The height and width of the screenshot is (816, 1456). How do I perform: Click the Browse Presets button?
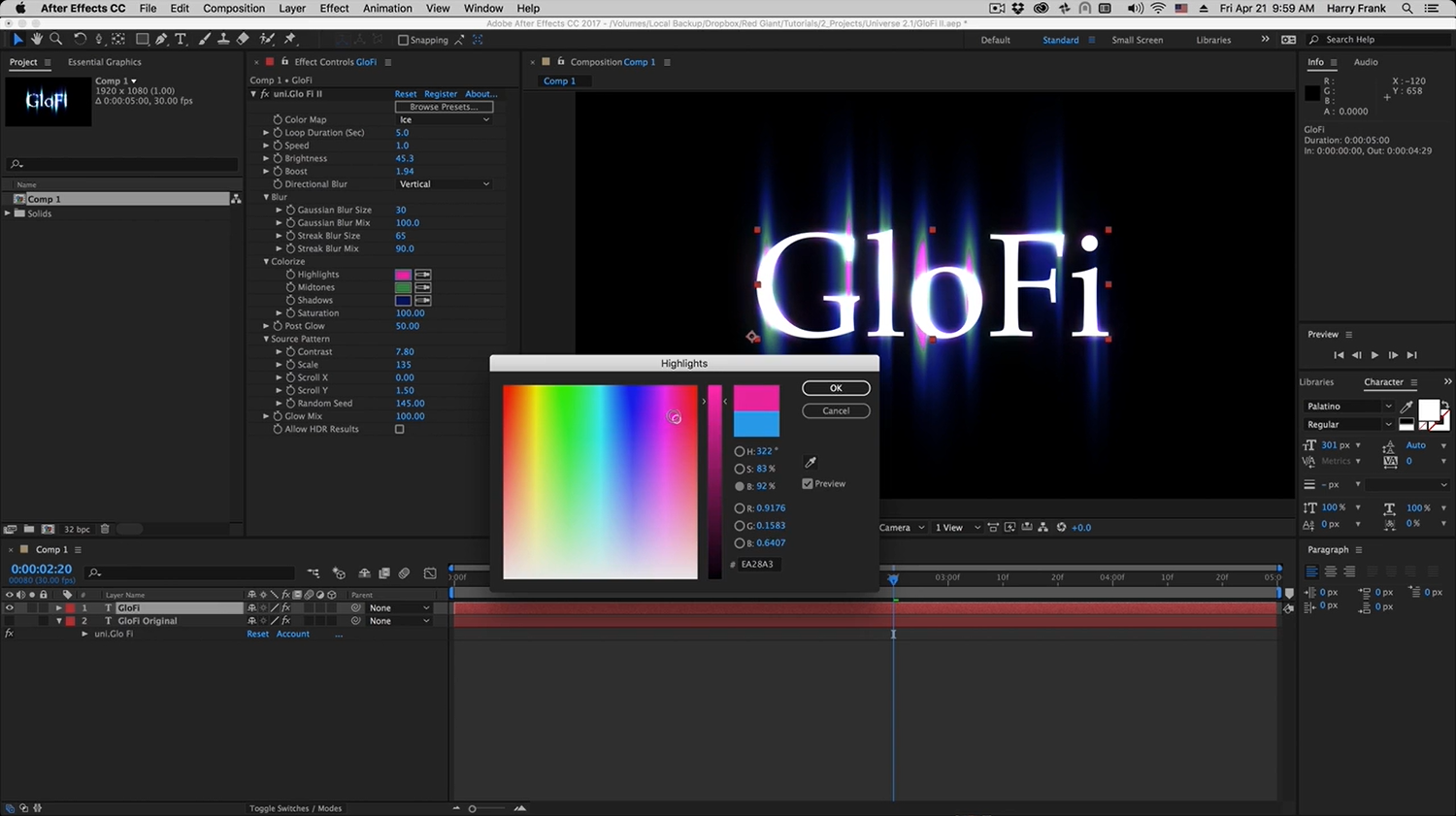click(444, 107)
